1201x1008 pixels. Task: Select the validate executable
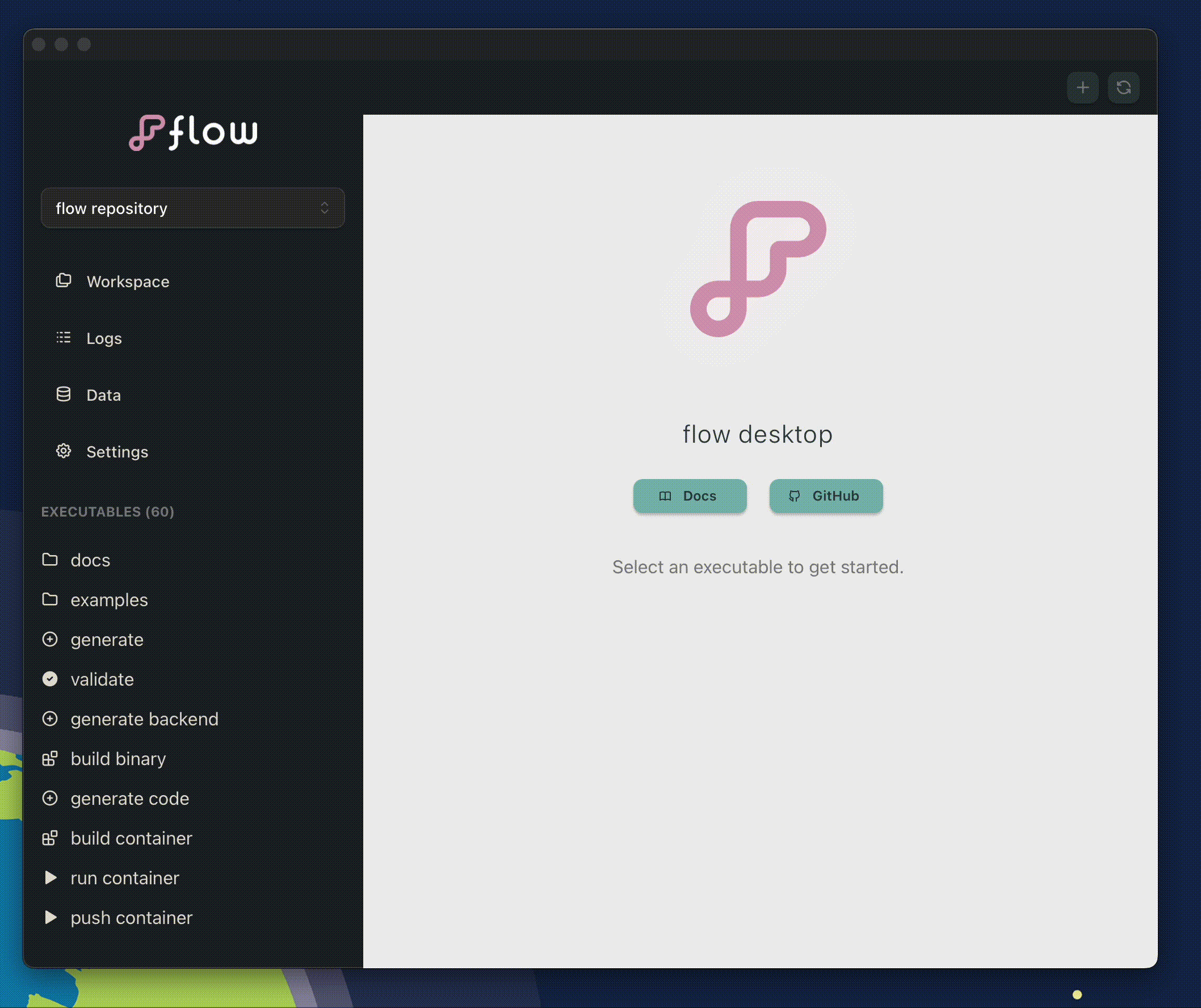point(193,679)
